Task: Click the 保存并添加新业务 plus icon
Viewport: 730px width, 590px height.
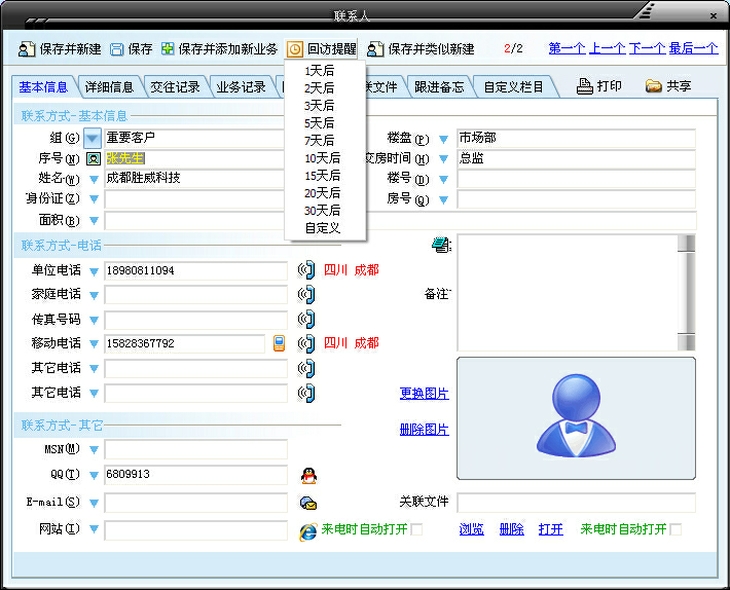Action: pos(168,48)
